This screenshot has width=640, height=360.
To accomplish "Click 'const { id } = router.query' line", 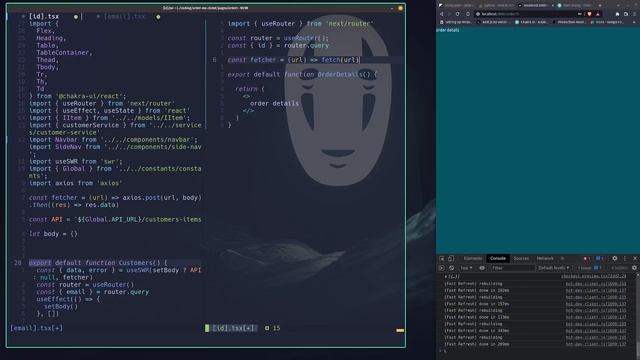I will point(278,45).
